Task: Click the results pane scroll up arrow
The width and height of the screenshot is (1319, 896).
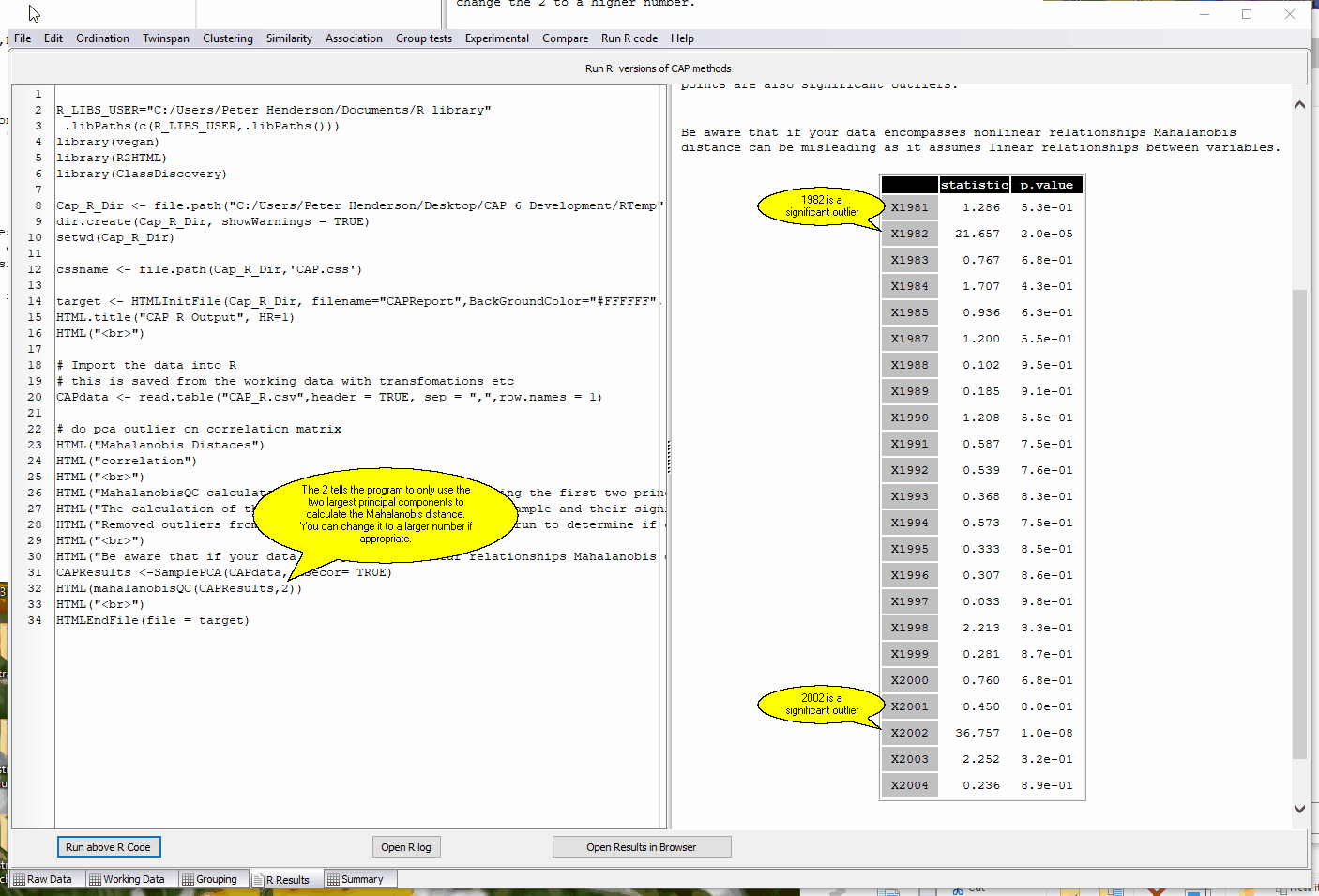Action: point(1299,105)
